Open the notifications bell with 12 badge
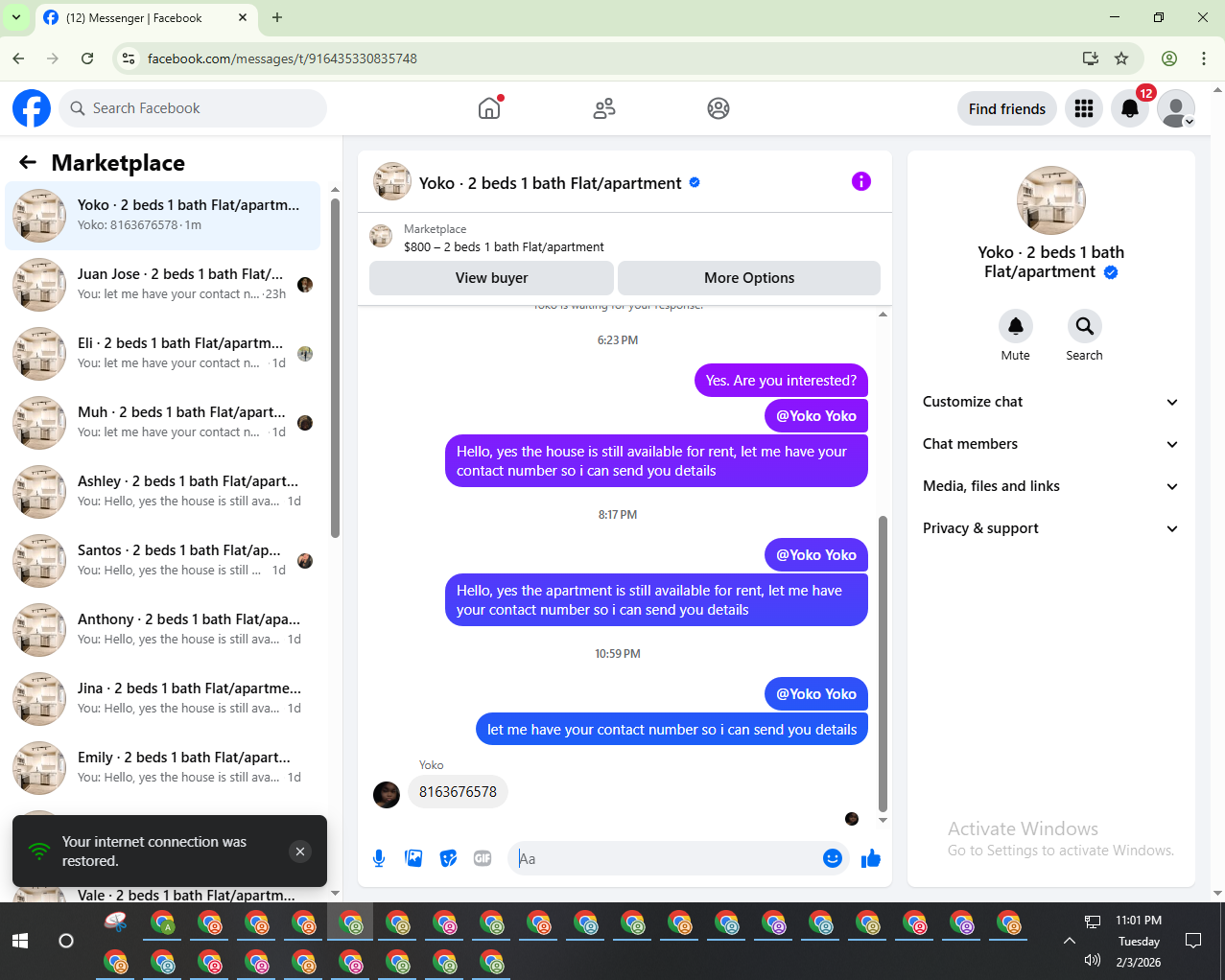 [1130, 108]
